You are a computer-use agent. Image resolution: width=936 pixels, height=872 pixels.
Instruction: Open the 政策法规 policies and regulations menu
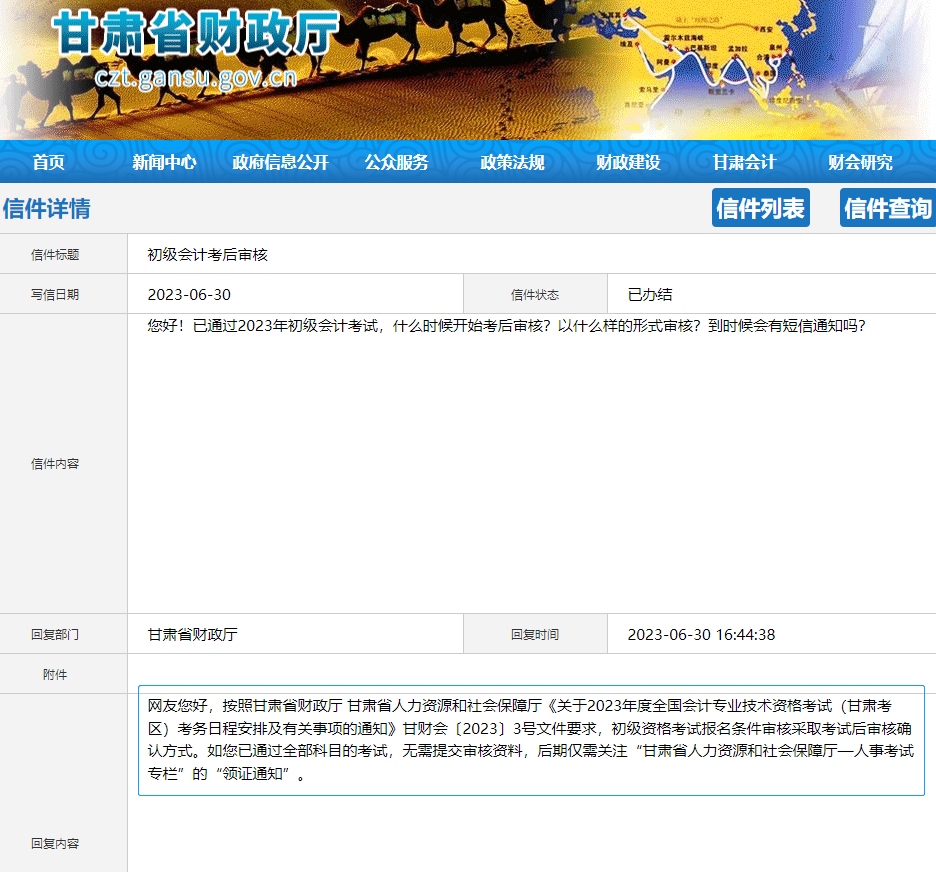(x=512, y=161)
